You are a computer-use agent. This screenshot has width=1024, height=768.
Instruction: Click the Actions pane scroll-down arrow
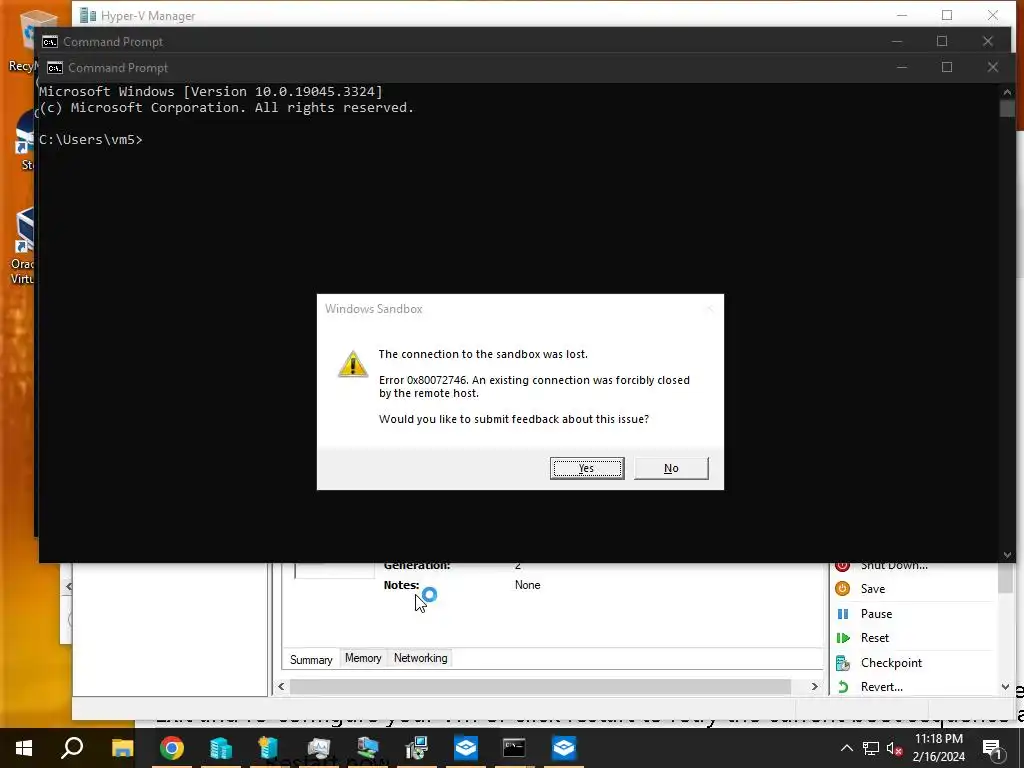[x=1006, y=687]
